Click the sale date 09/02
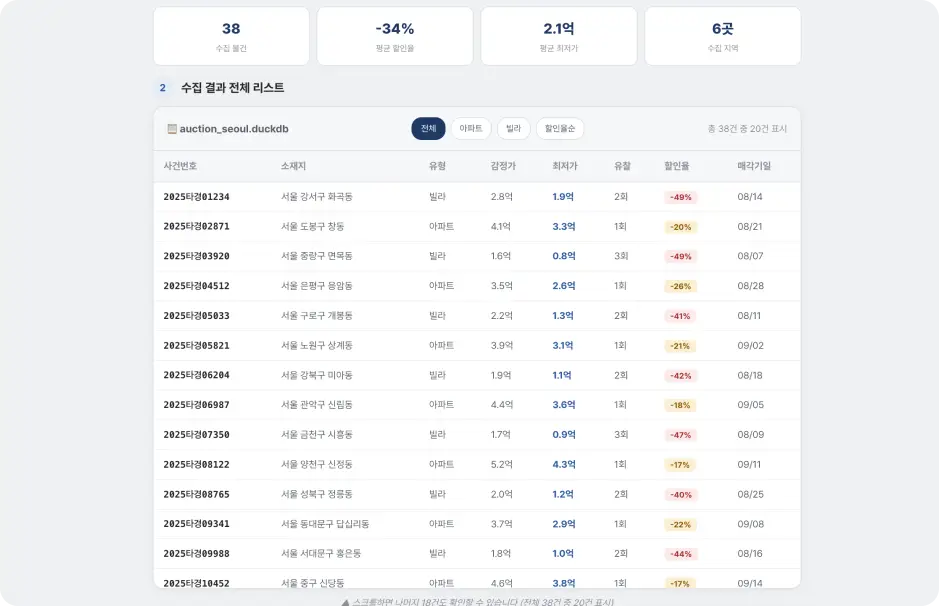 tap(750, 346)
